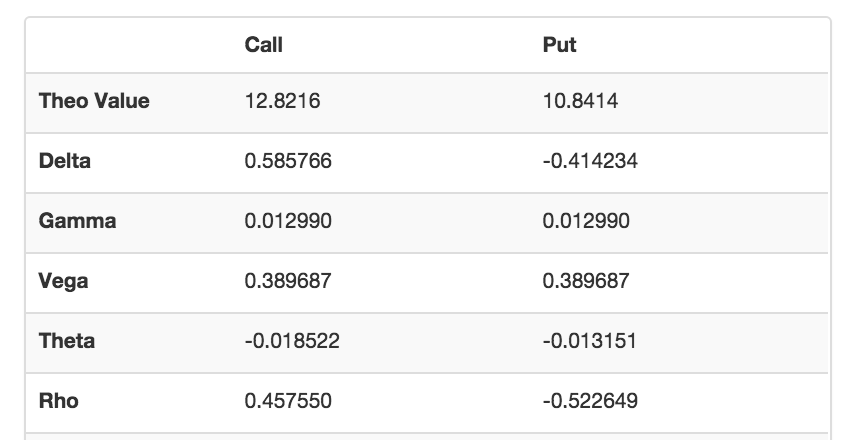Click the Call Rho value 0.457550

288,401
